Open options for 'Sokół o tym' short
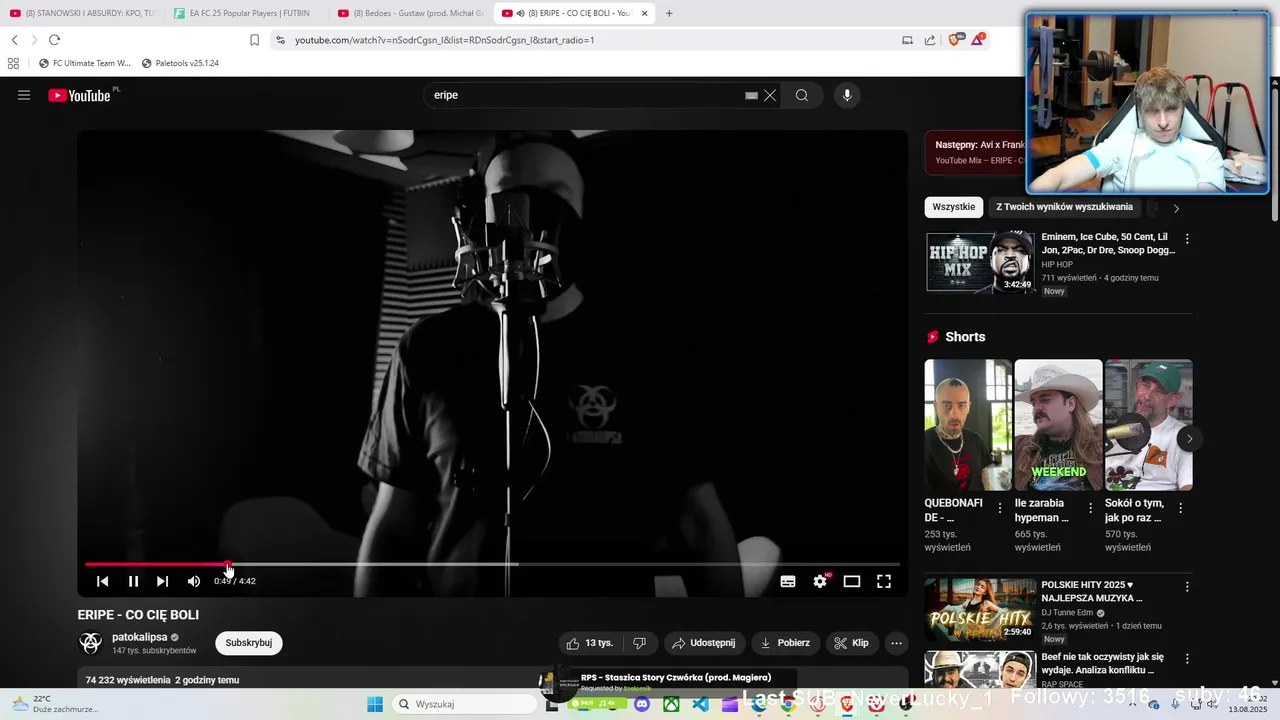The image size is (1280, 720). [x=1180, y=508]
